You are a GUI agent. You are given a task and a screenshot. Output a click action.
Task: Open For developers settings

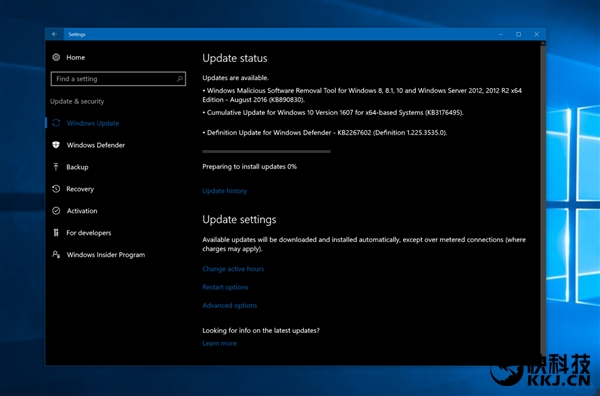[89, 233]
